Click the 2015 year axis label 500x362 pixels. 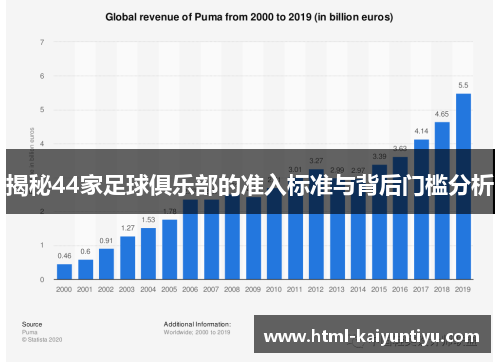pyautogui.click(x=379, y=289)
